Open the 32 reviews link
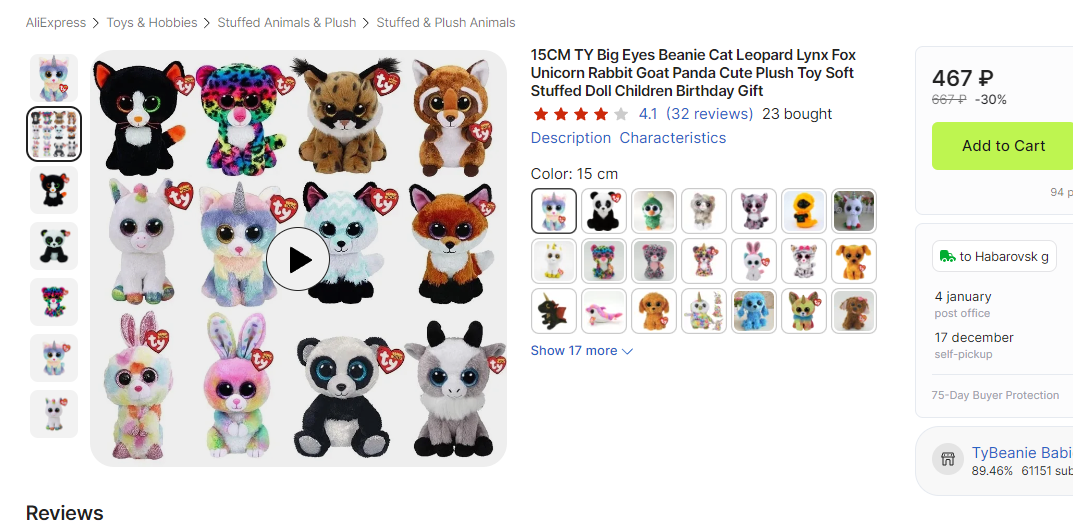The width and height of the screenshot is (1073, 532). coord(709,114)
